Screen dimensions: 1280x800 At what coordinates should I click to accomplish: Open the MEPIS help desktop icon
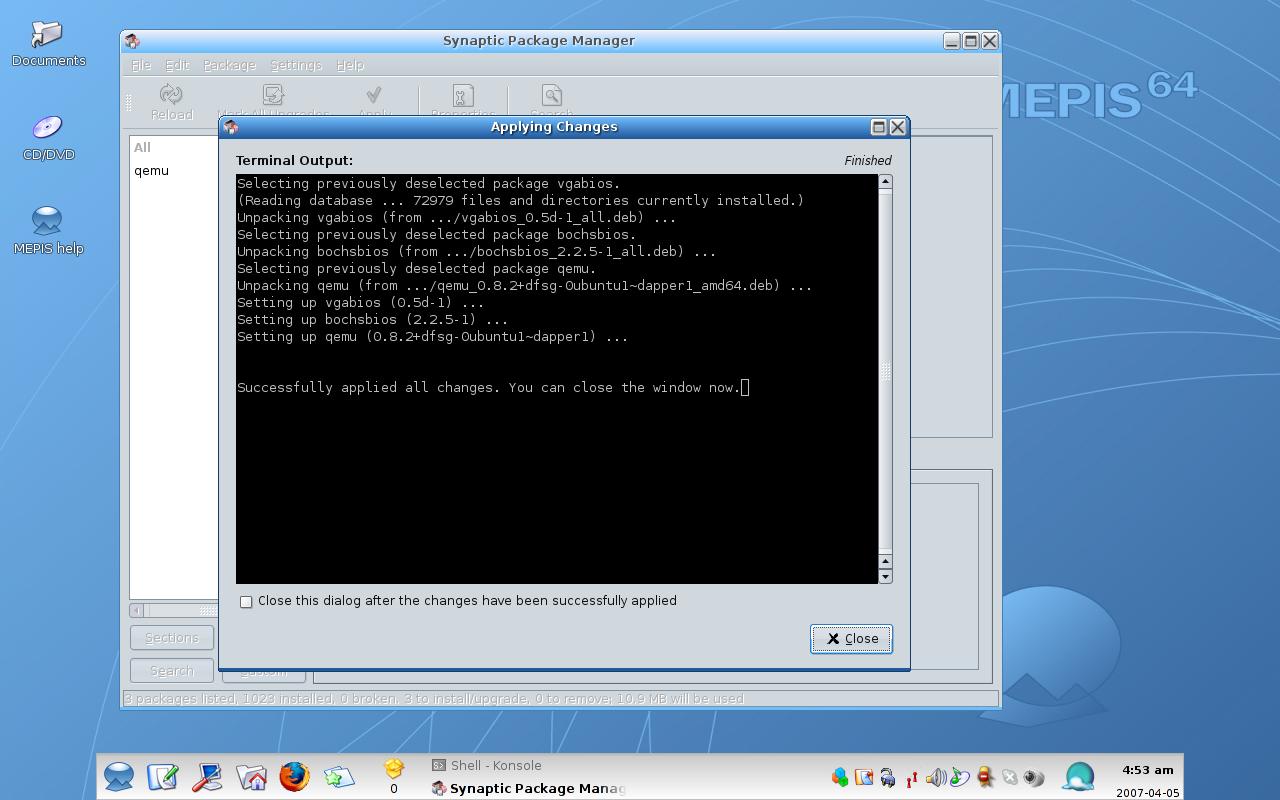click(x=48, y=230)
